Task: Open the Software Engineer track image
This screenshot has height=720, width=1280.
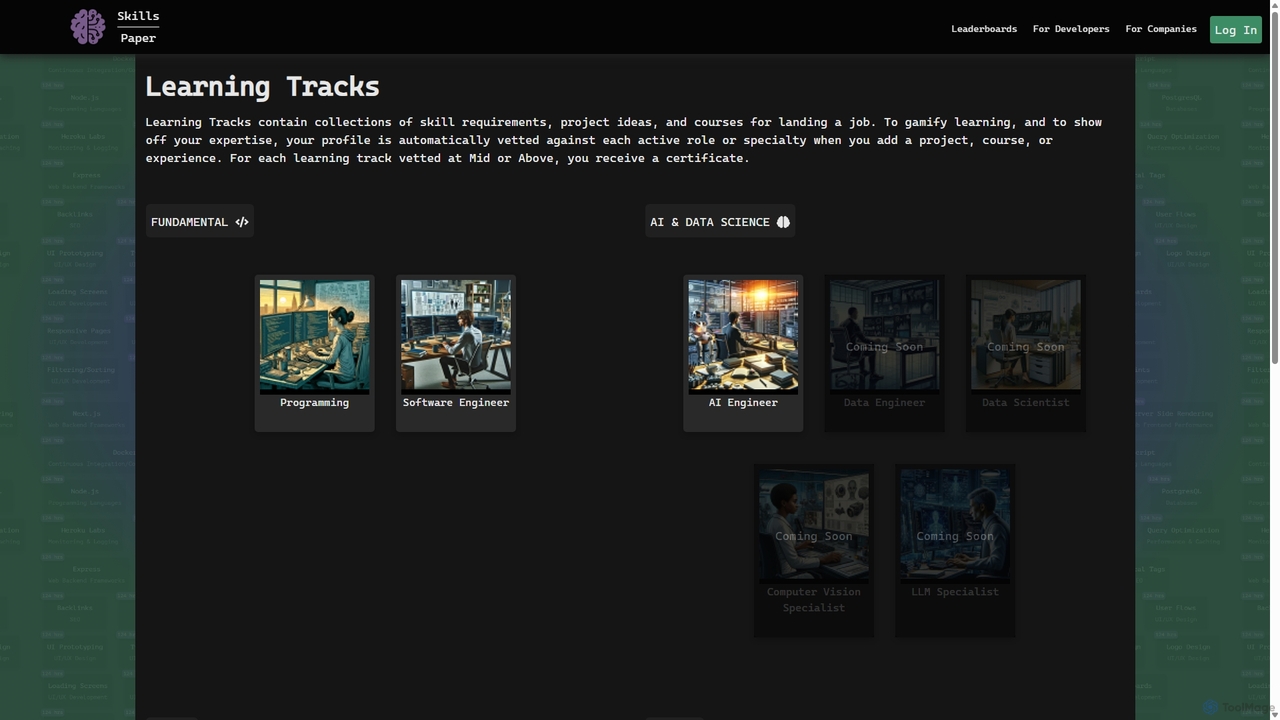Action: pos(456,336)
